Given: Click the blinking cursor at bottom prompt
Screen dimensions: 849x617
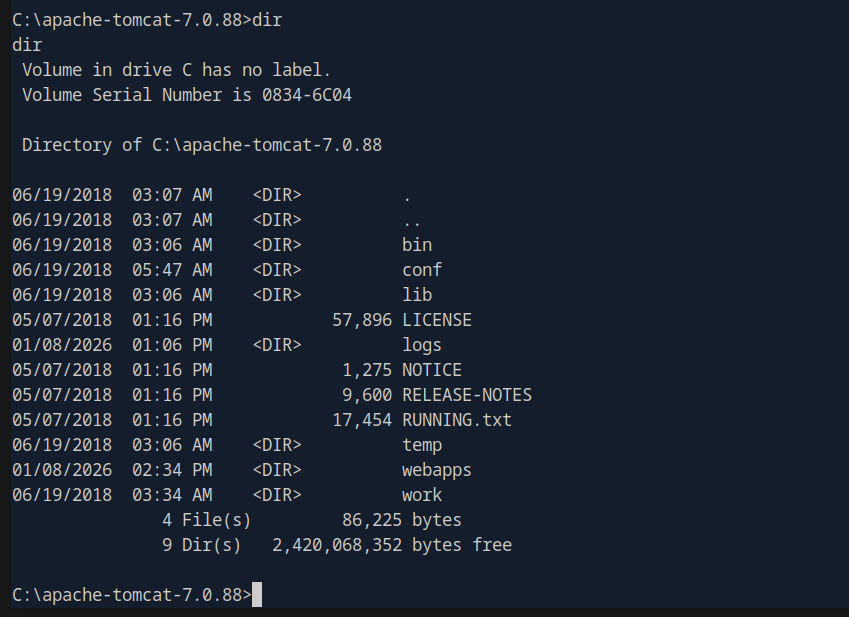Looking at the screenshot, I should click(x=257, y=595).
